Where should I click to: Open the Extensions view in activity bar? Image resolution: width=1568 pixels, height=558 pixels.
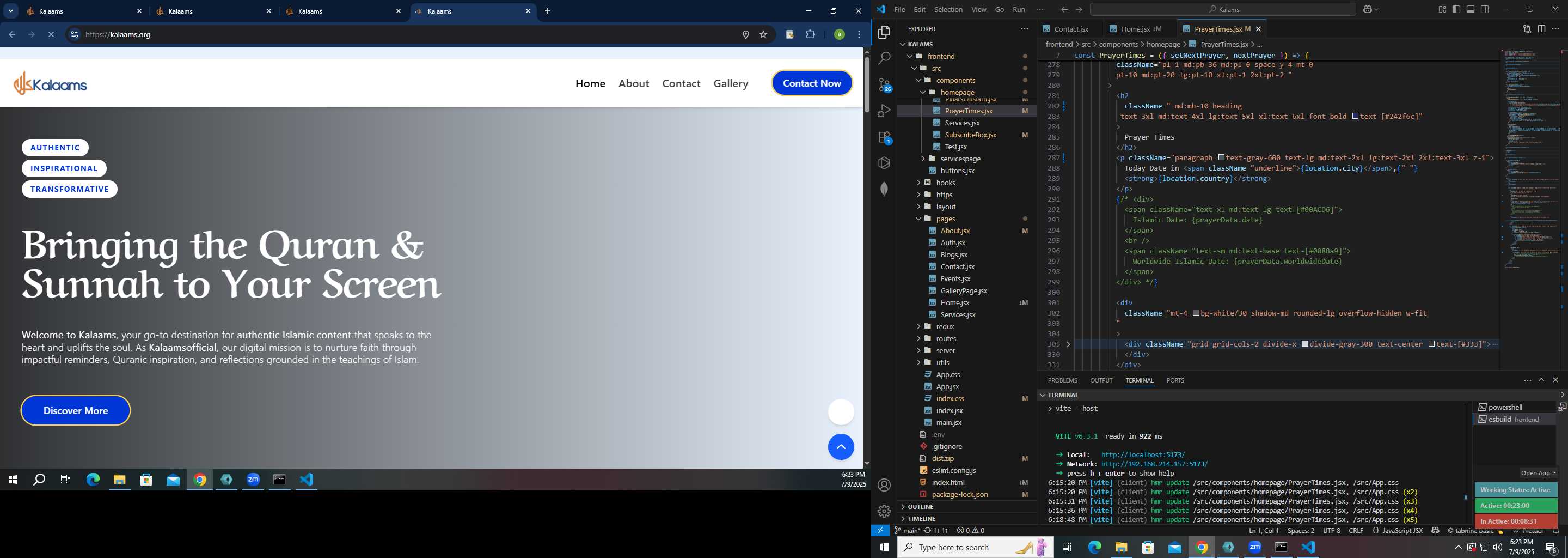884,138
